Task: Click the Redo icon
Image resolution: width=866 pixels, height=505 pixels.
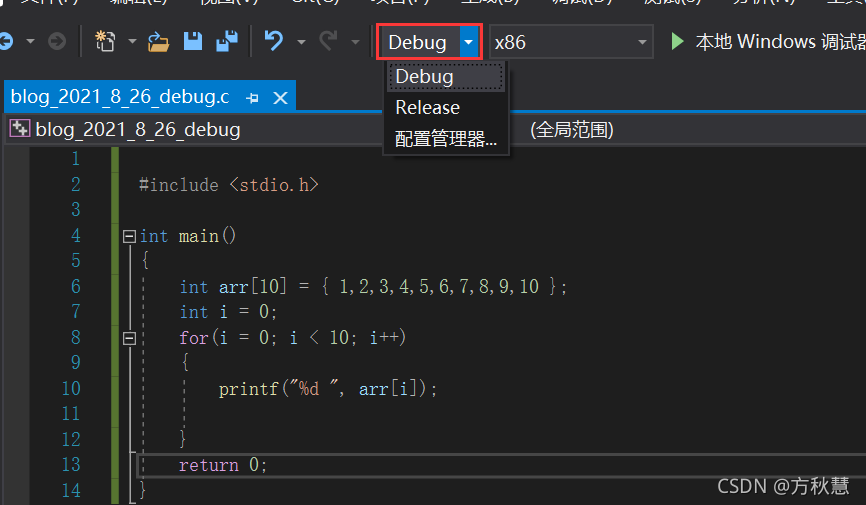Action: (329, 41)
